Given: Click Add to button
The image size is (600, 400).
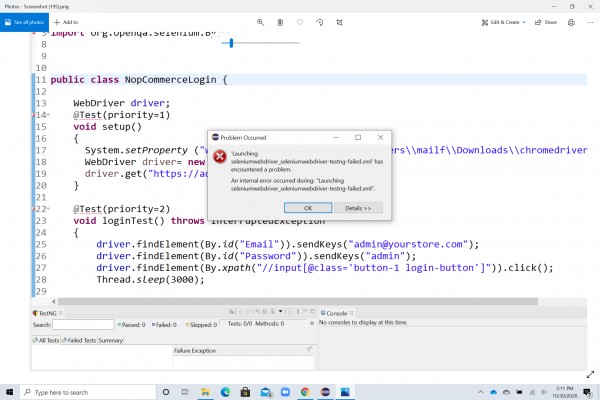Looking at the screenshot, I should 66,22.
